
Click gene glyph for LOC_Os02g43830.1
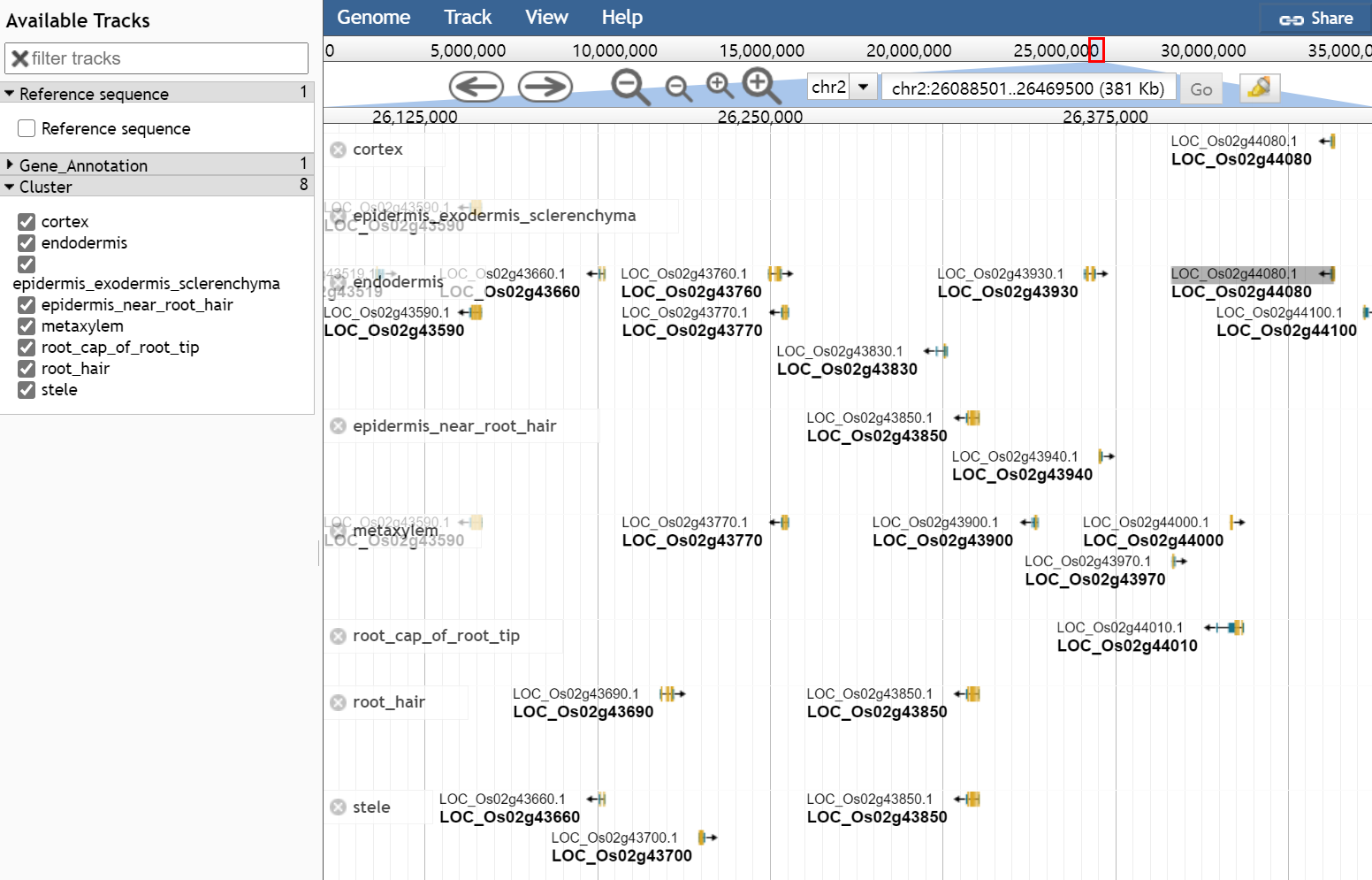(x=936, y=351)
